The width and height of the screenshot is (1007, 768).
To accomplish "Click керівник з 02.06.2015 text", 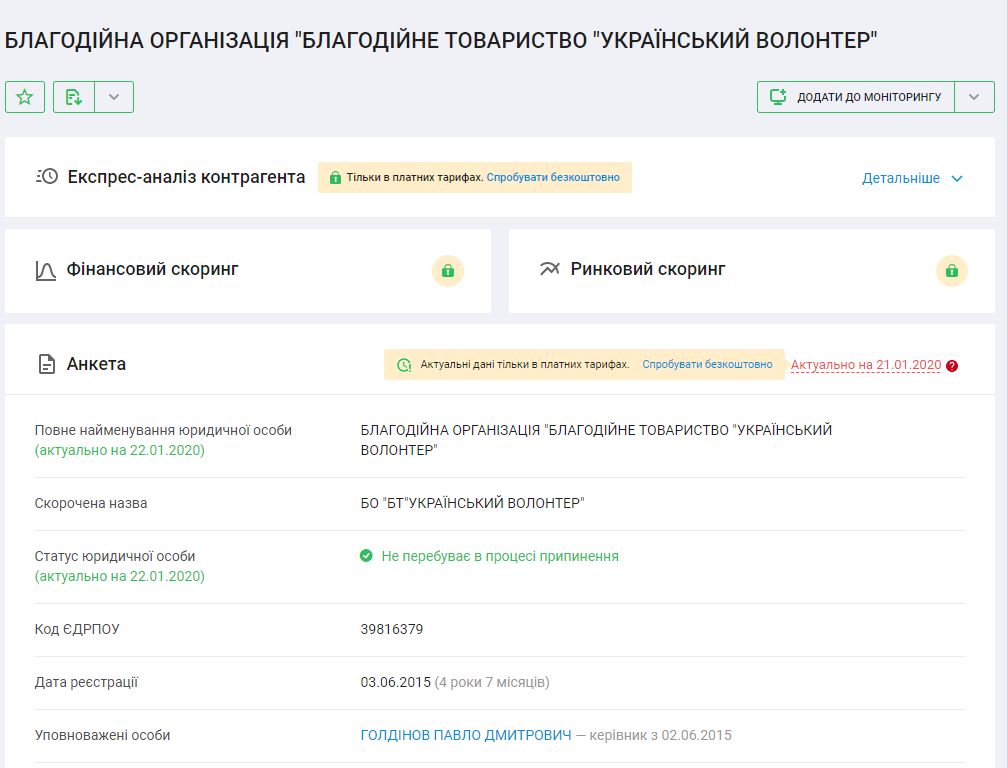I will 660,735.
